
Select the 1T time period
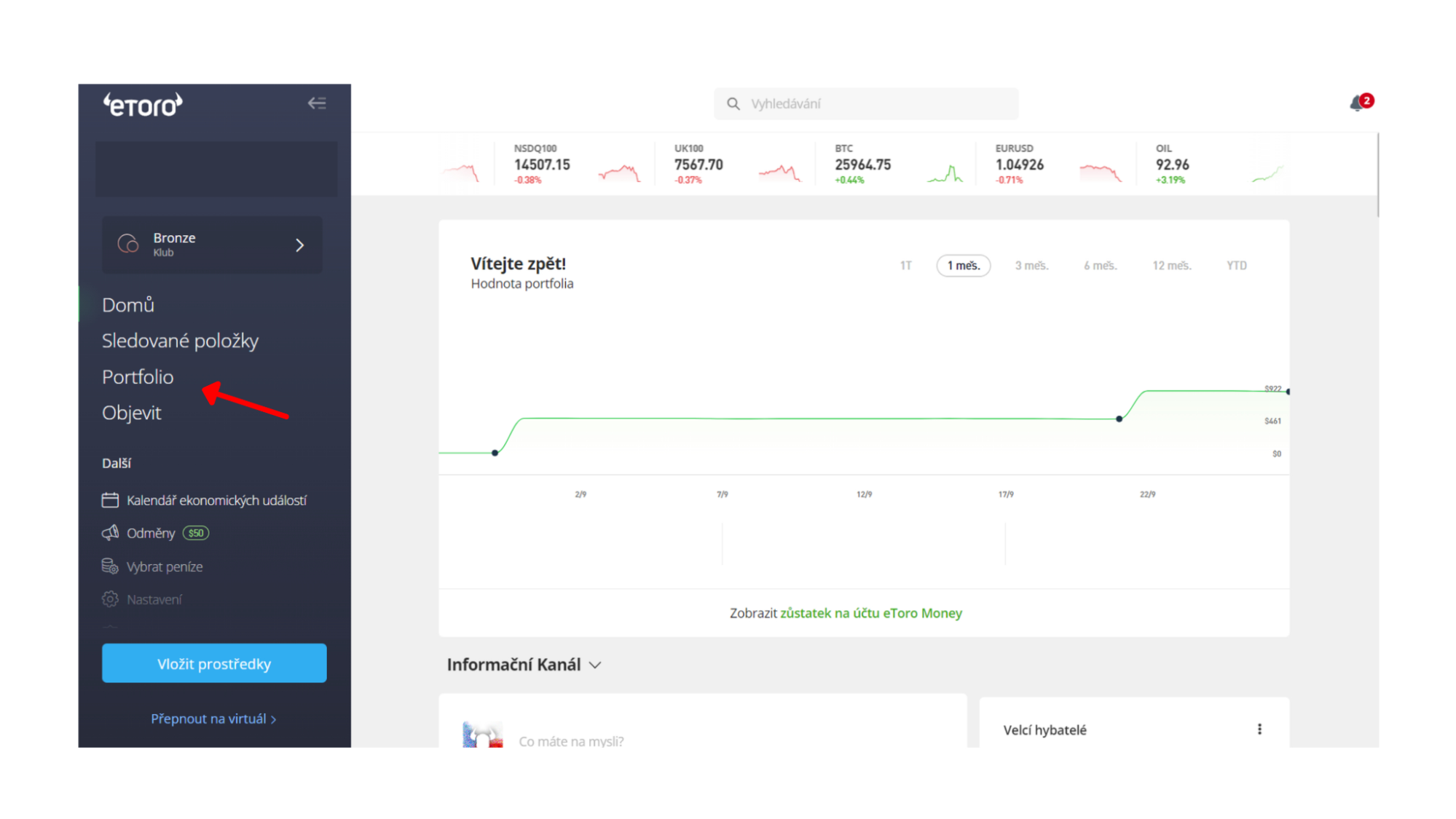tap(905, 265)
